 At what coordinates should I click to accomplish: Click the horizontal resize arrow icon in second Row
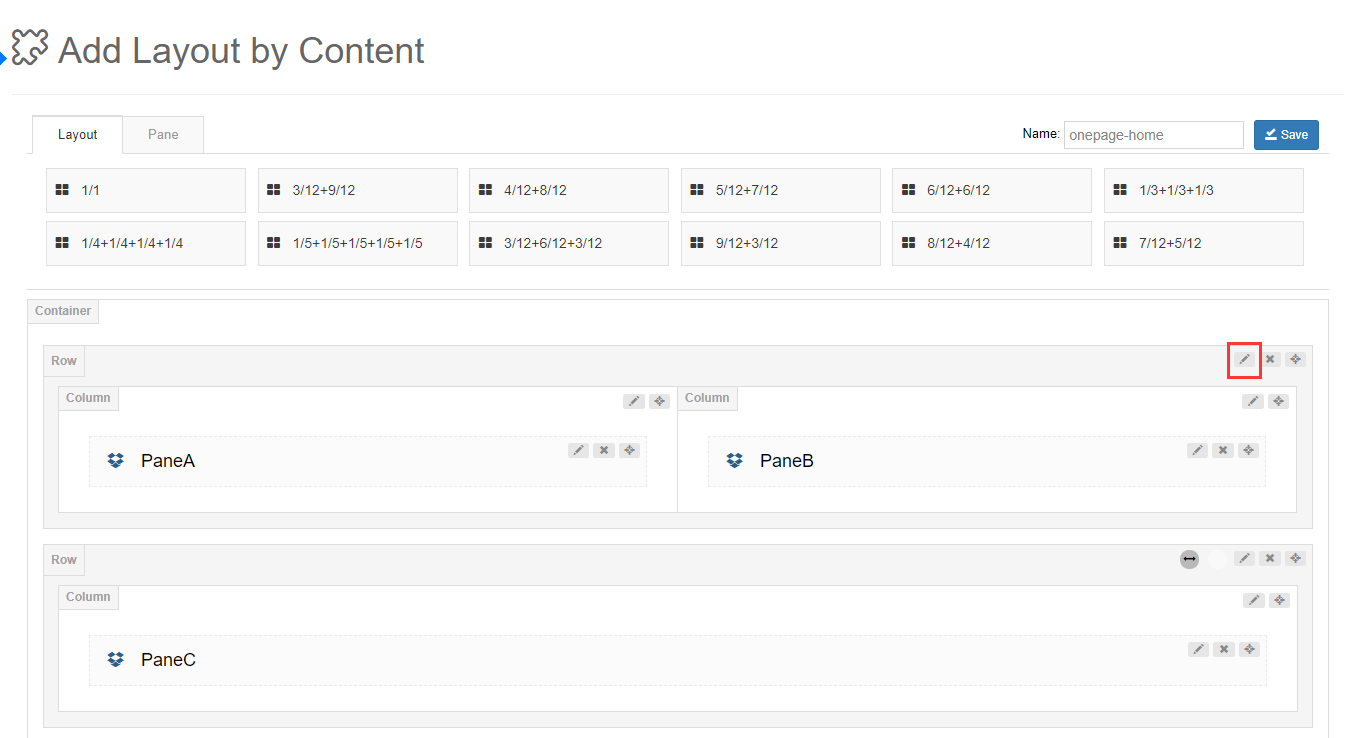(x=1189, y=559)
